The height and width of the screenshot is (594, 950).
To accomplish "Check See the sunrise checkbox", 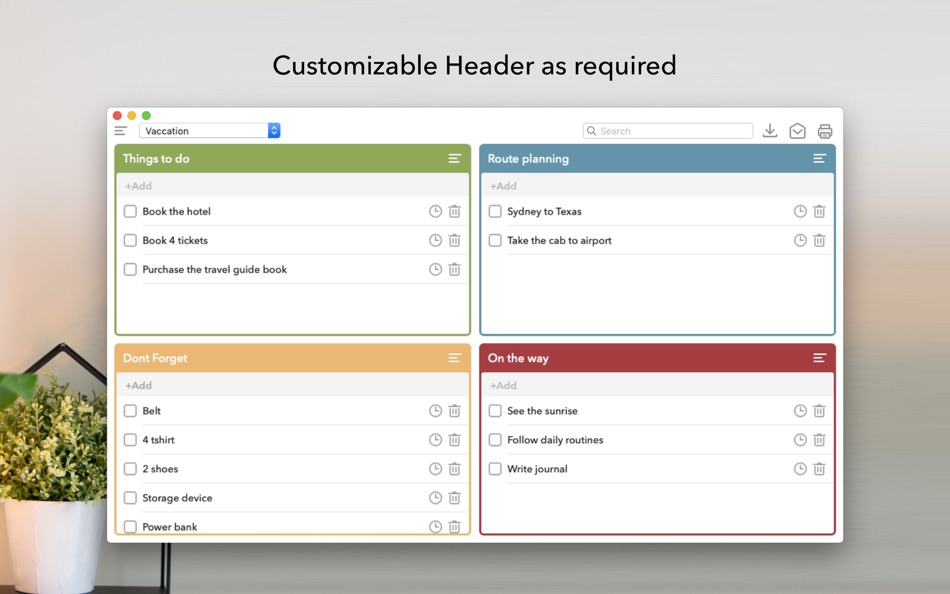I will 495,411.
